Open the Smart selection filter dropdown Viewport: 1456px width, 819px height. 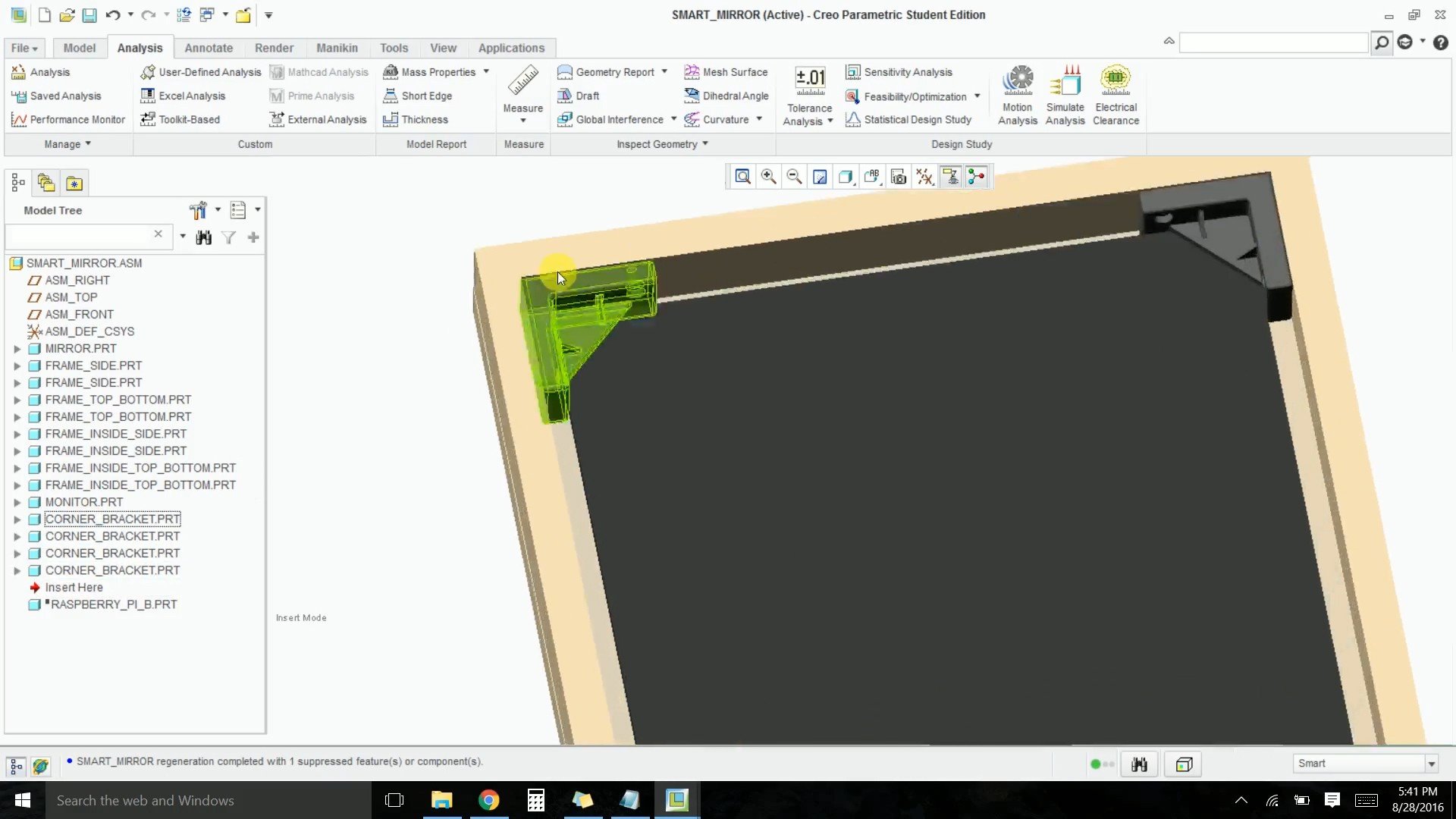[x=1431, y=764]
